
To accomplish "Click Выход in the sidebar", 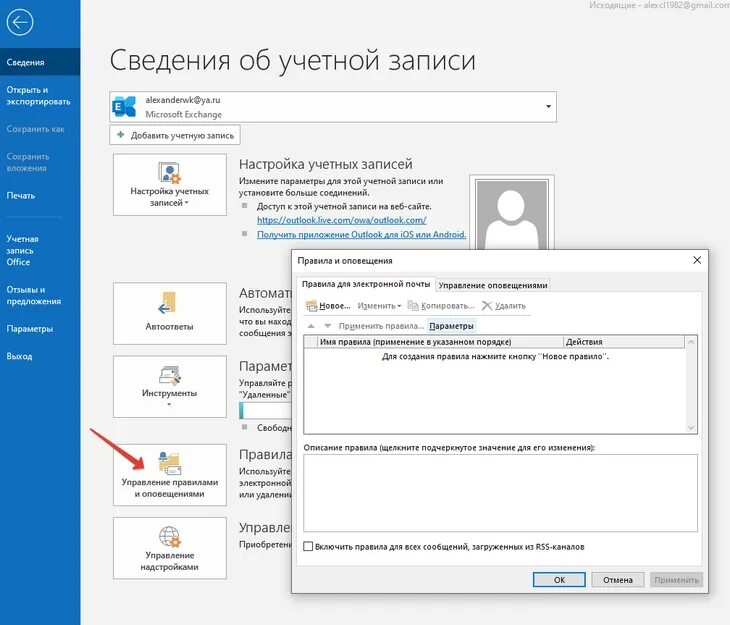I will (20, 356).
